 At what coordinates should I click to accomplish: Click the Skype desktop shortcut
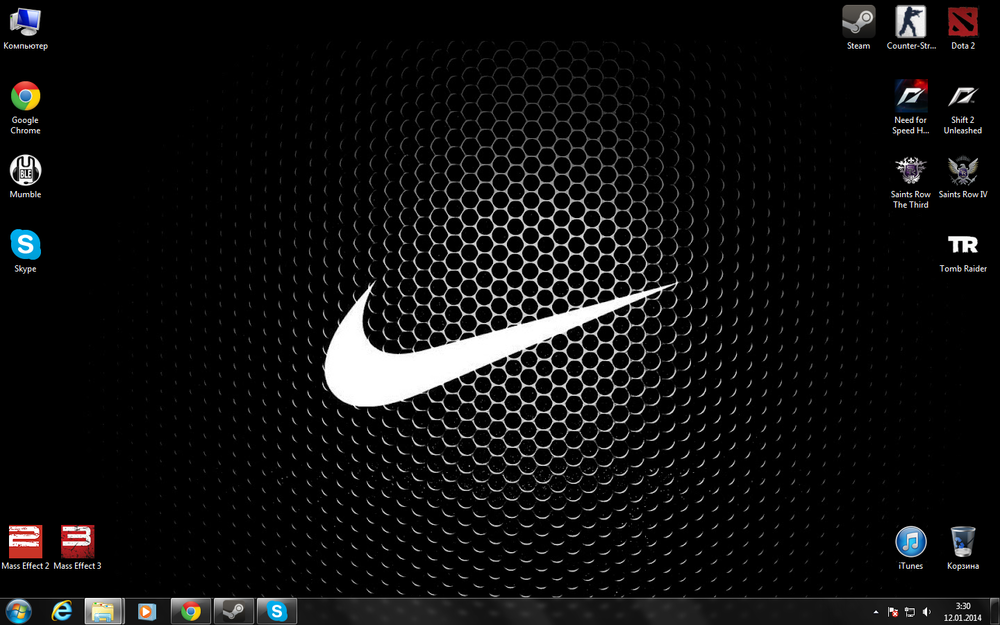coord(25,246)
